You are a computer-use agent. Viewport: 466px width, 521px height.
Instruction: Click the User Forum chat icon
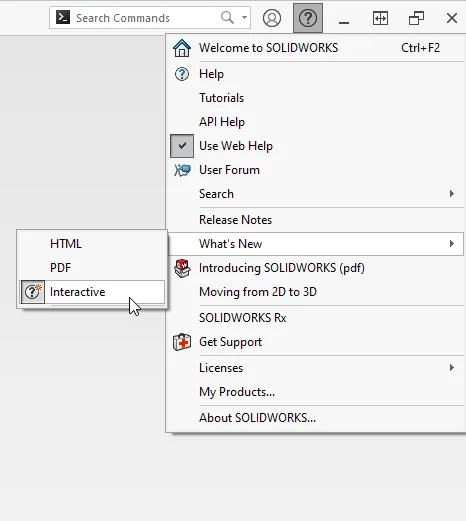(x=182, y=170)
